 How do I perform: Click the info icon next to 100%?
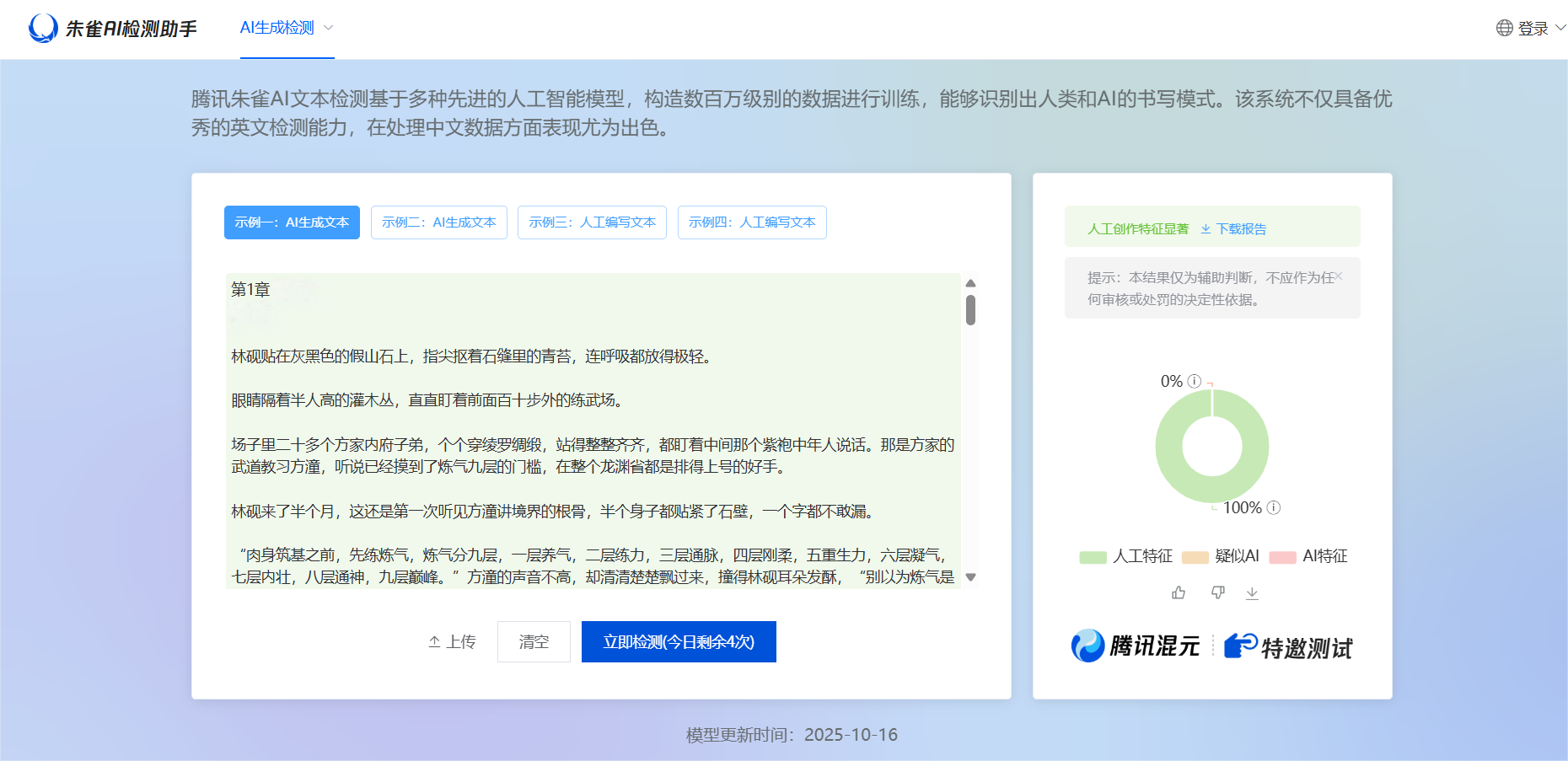[1273, 507]
